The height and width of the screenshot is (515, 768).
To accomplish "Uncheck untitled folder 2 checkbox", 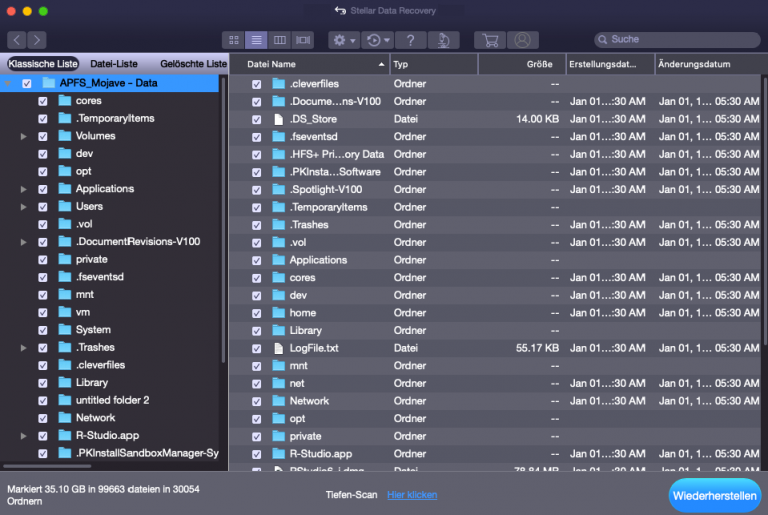I will click(x=43, y=401).
